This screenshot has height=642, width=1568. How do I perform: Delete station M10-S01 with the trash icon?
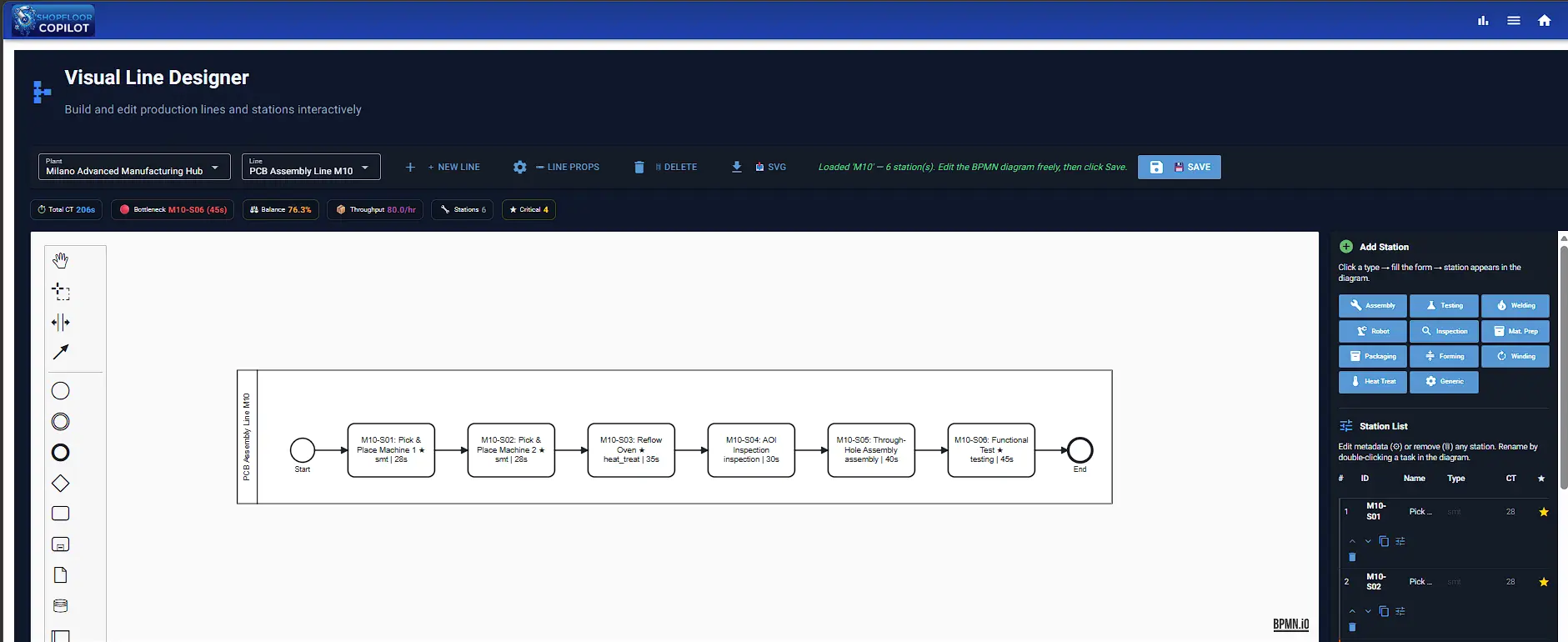tap(1352, 557)
